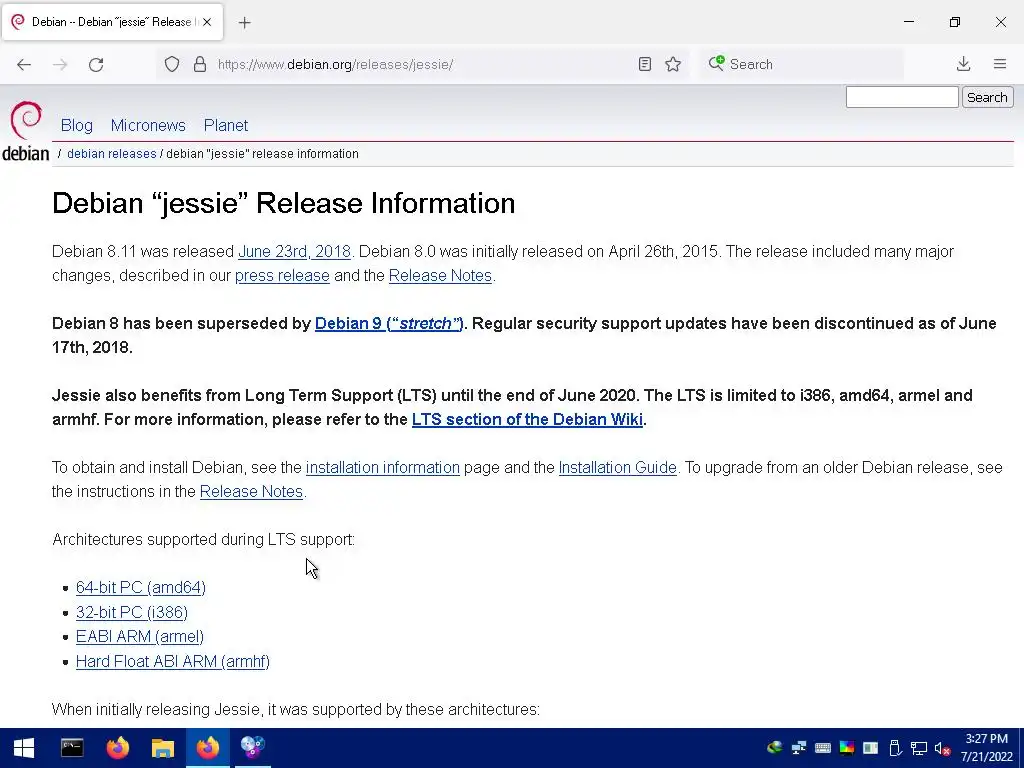1024x768 pixels.
Task: Click the active Firefox taskbar window icon
Action: [x=208, y=748]
